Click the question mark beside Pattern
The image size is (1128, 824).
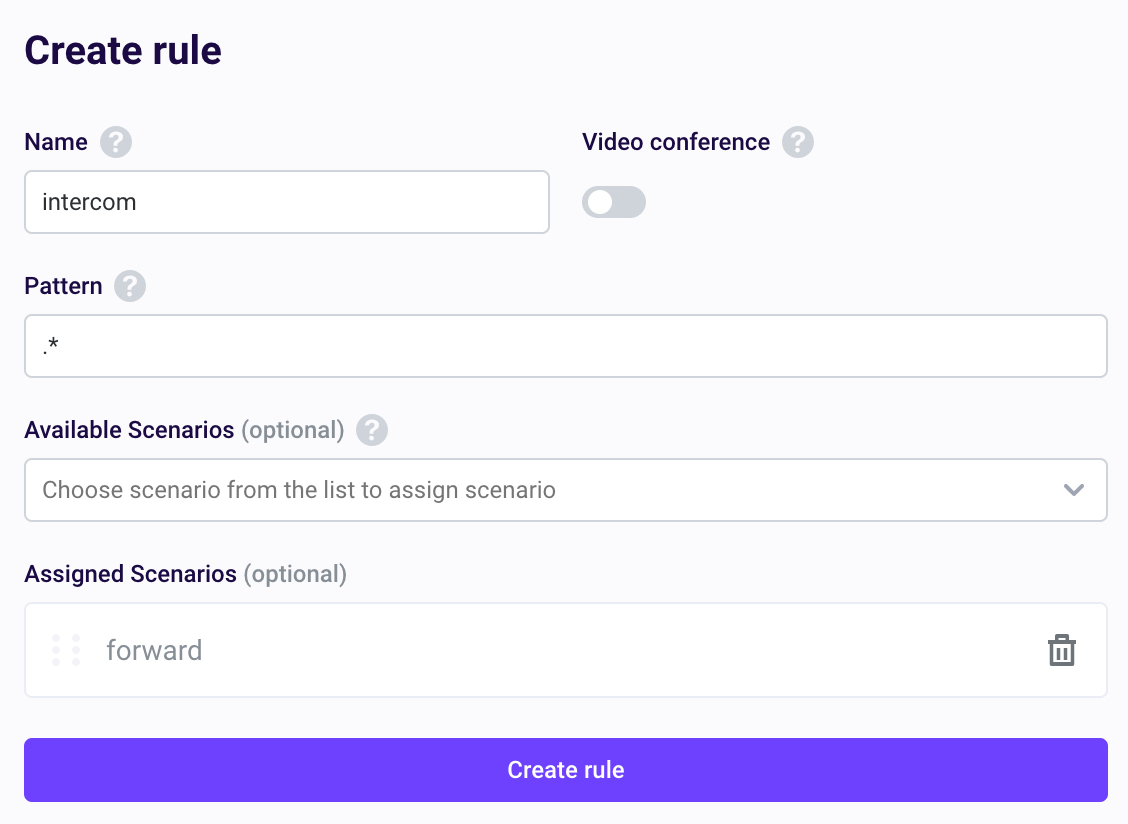[x=130, y=286]
